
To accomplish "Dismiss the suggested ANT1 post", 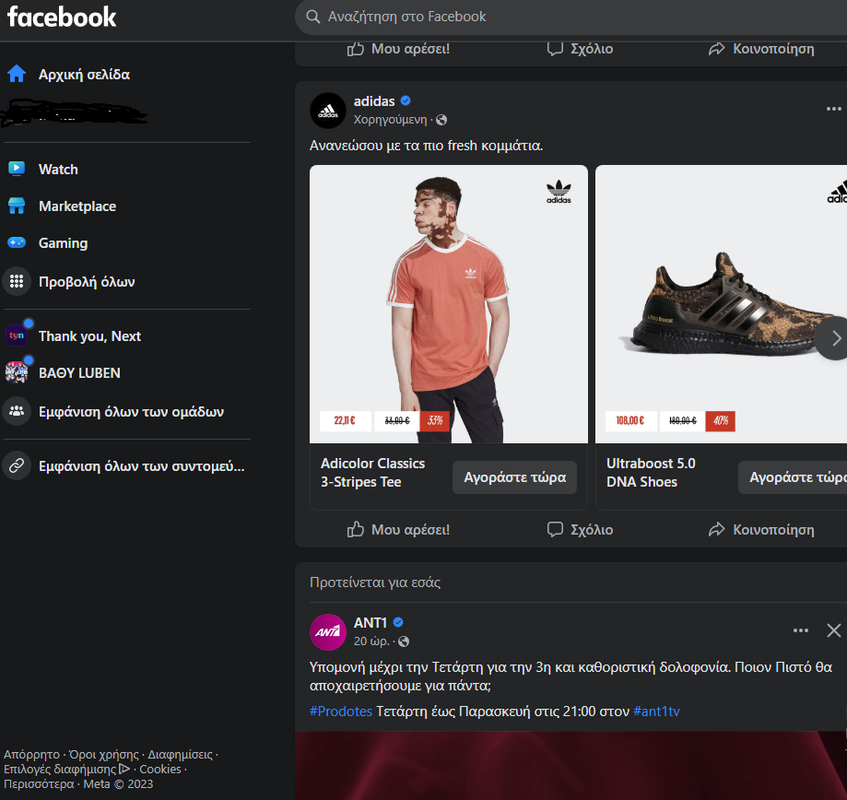I will tap(833, 630).
